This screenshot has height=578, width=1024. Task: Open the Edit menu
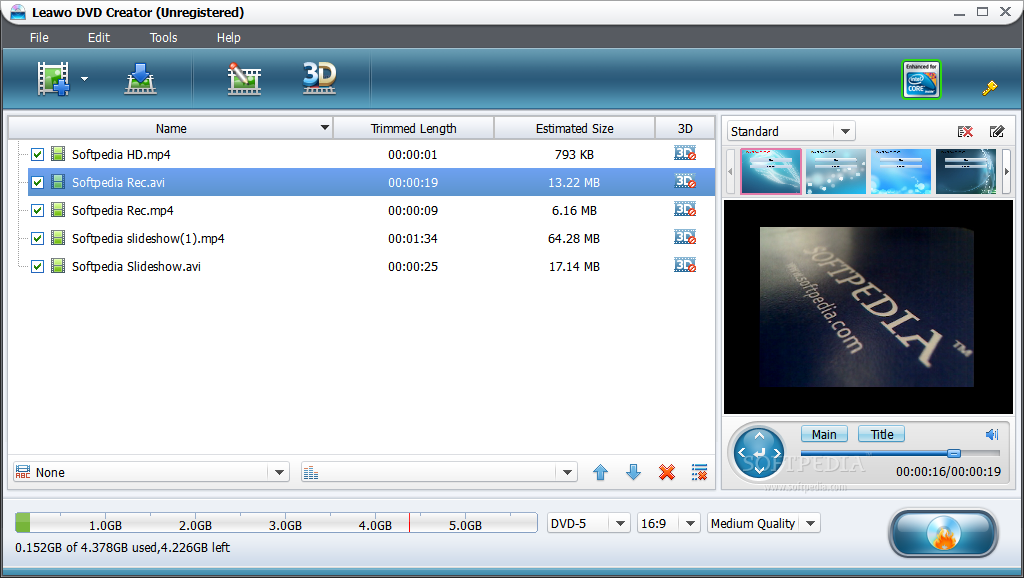pos(99,37)
